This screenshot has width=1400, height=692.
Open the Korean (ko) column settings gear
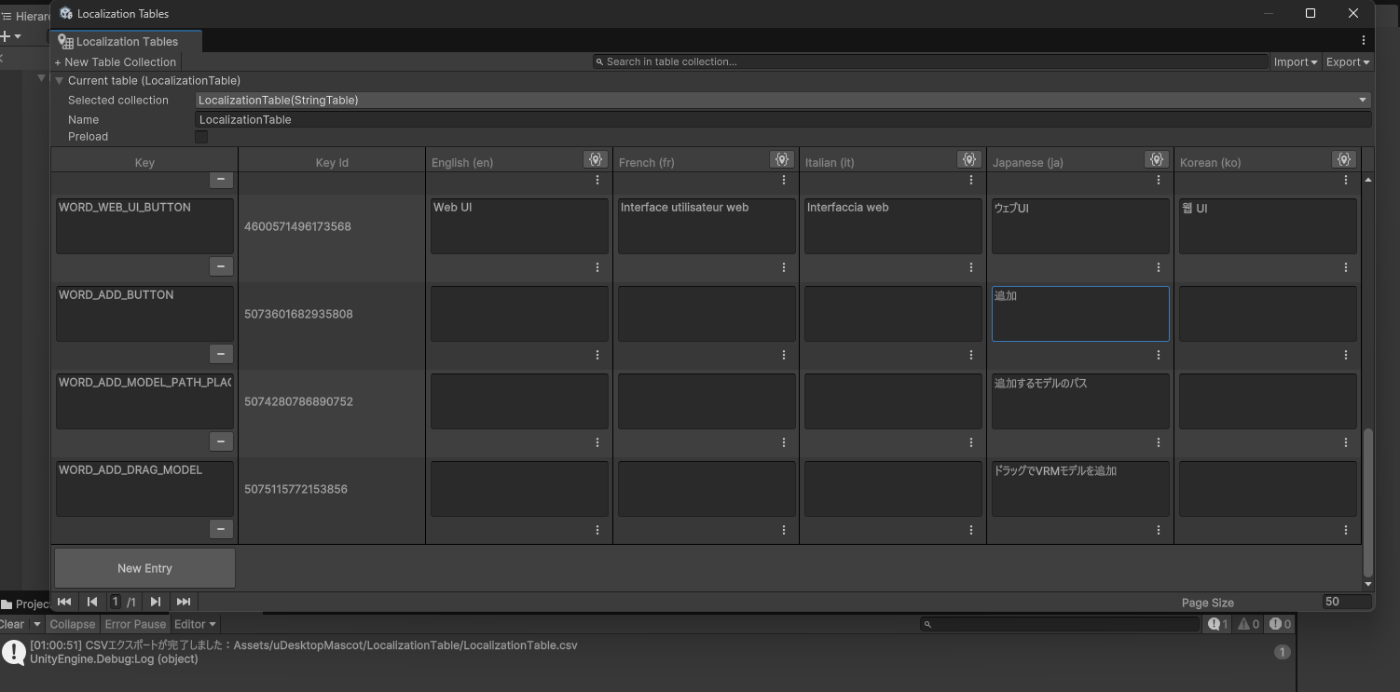(x=1343, y=159)
